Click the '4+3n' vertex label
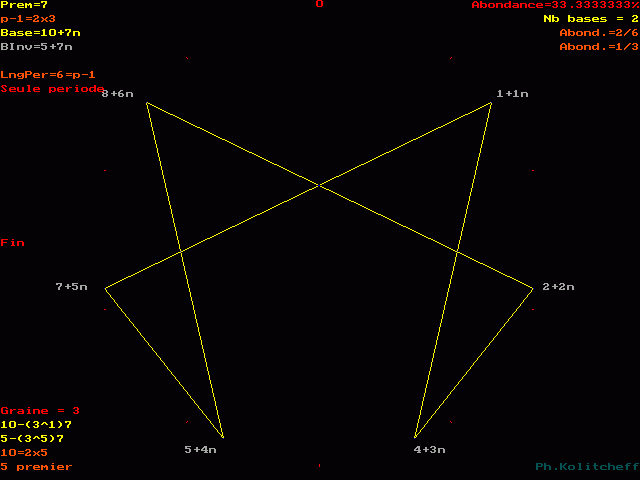The width and height of the screenshot is (640, 480). coord(429,450)
